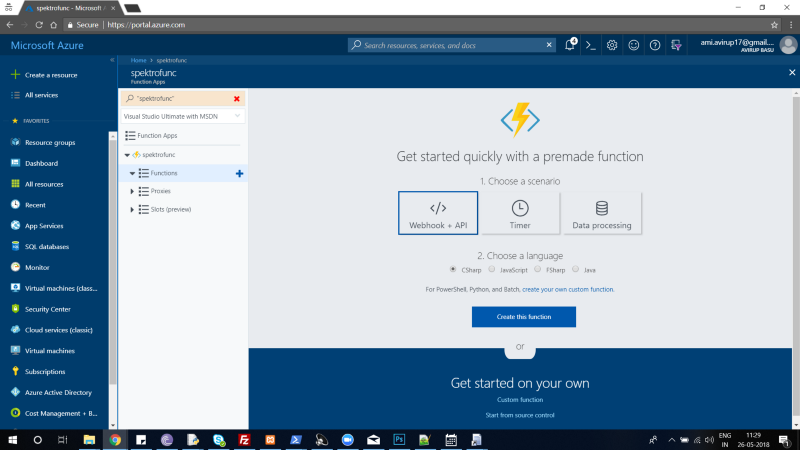Open portal settings gear

tap(612, 45)
